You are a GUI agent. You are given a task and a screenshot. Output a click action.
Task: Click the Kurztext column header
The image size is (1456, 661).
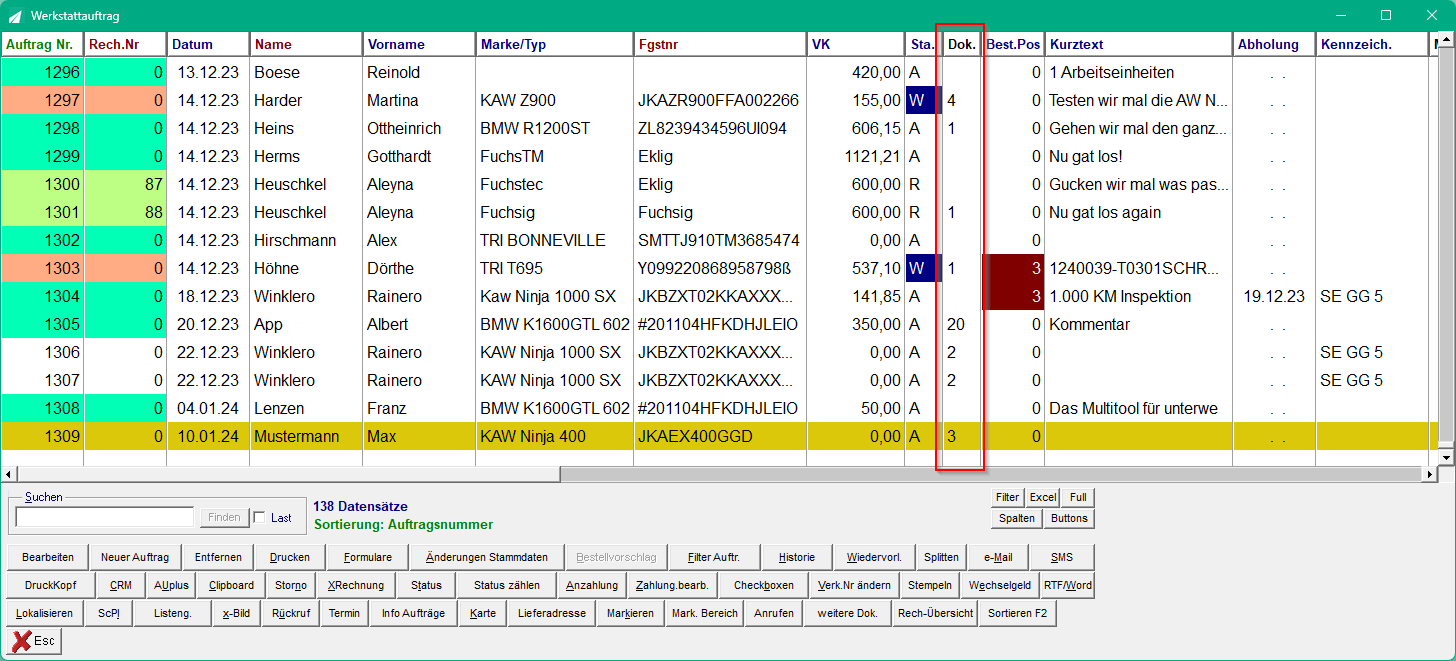point(1139,44)
